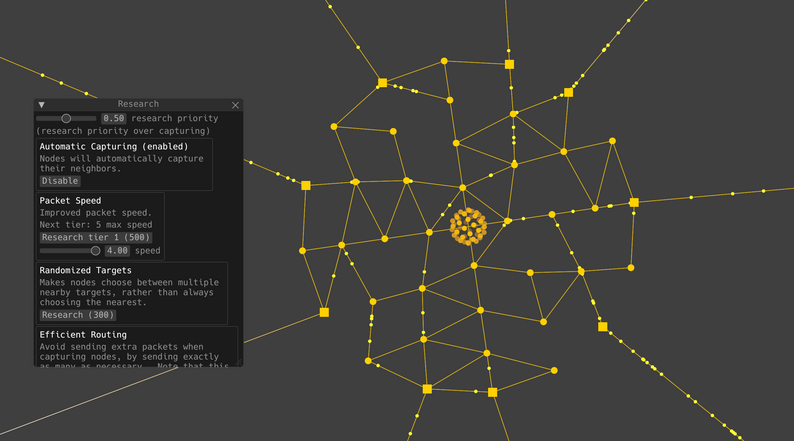
Task: Disable Automatic Capturing
Action: click(x=60, y=181)
